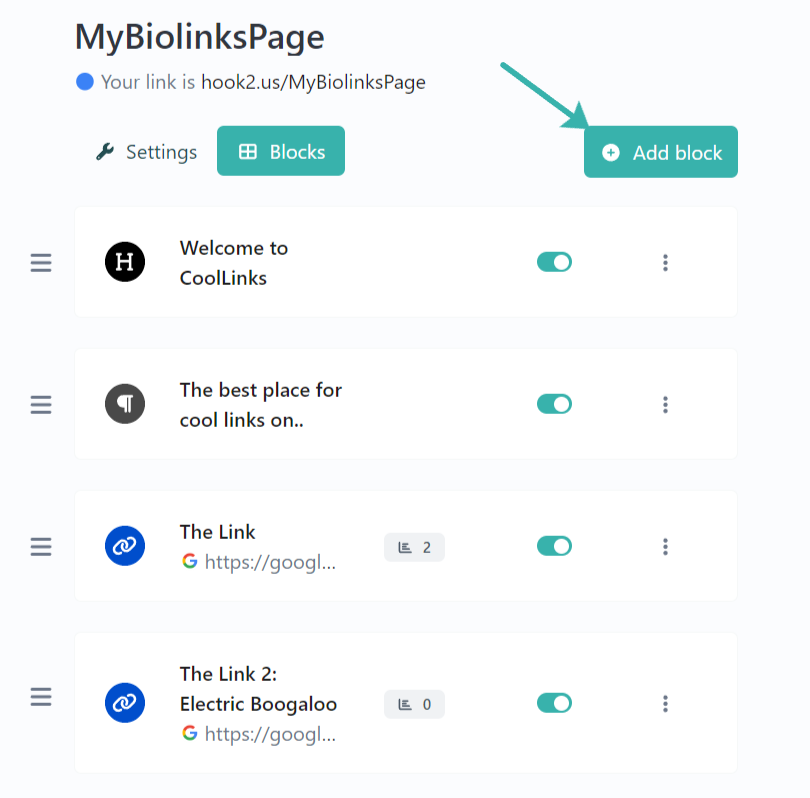Viewport: 810px width, 798px height.
Task: Click drag handle next to The Link
Action: [41, 547]
